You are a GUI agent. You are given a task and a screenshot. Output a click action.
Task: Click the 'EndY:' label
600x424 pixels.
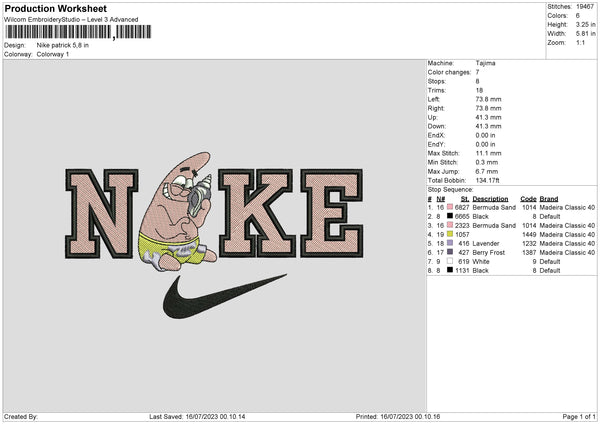point(436,144)
